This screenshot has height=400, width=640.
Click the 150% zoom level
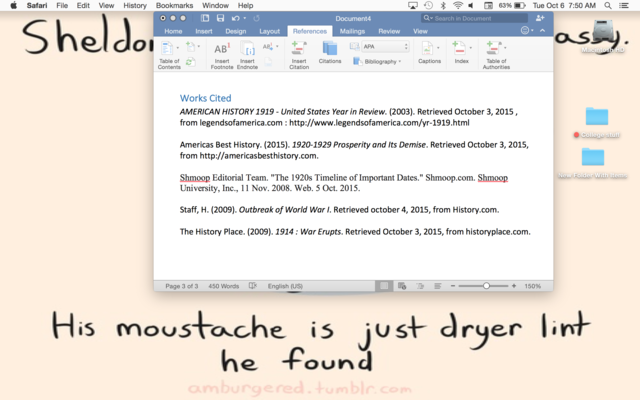click(x=532, y=286)
